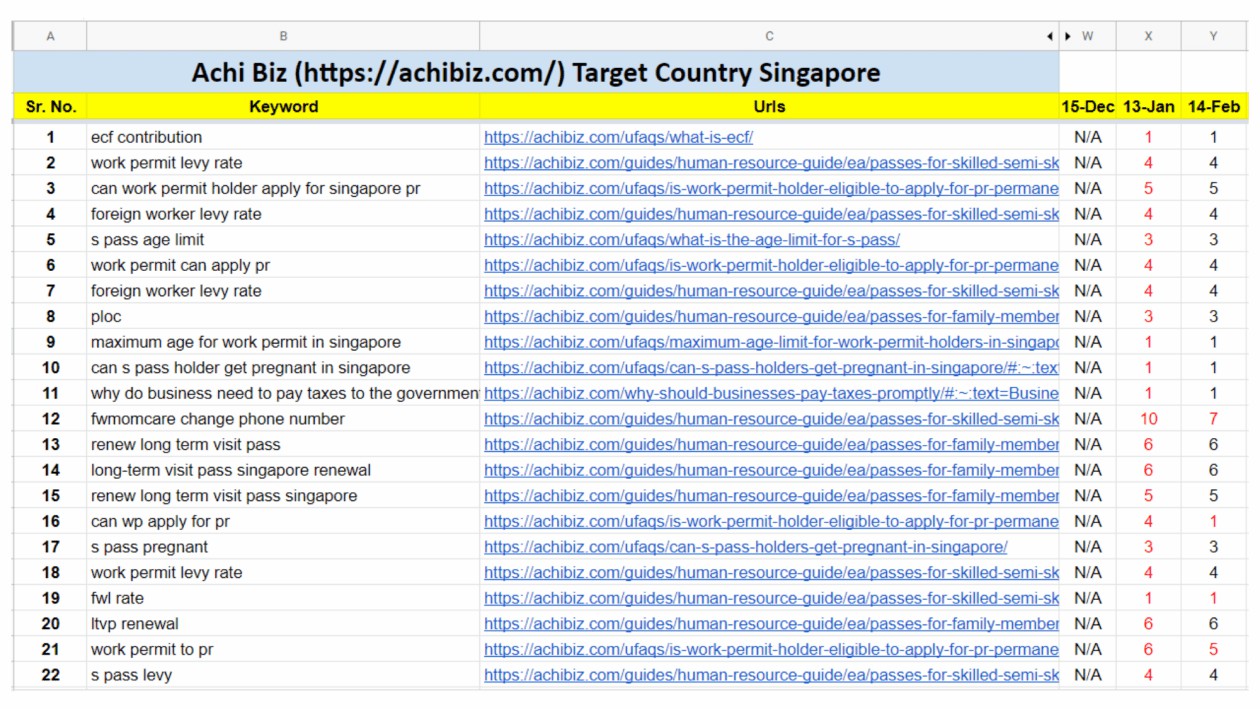
Task: Select column B header
Action: coord(283,36)
